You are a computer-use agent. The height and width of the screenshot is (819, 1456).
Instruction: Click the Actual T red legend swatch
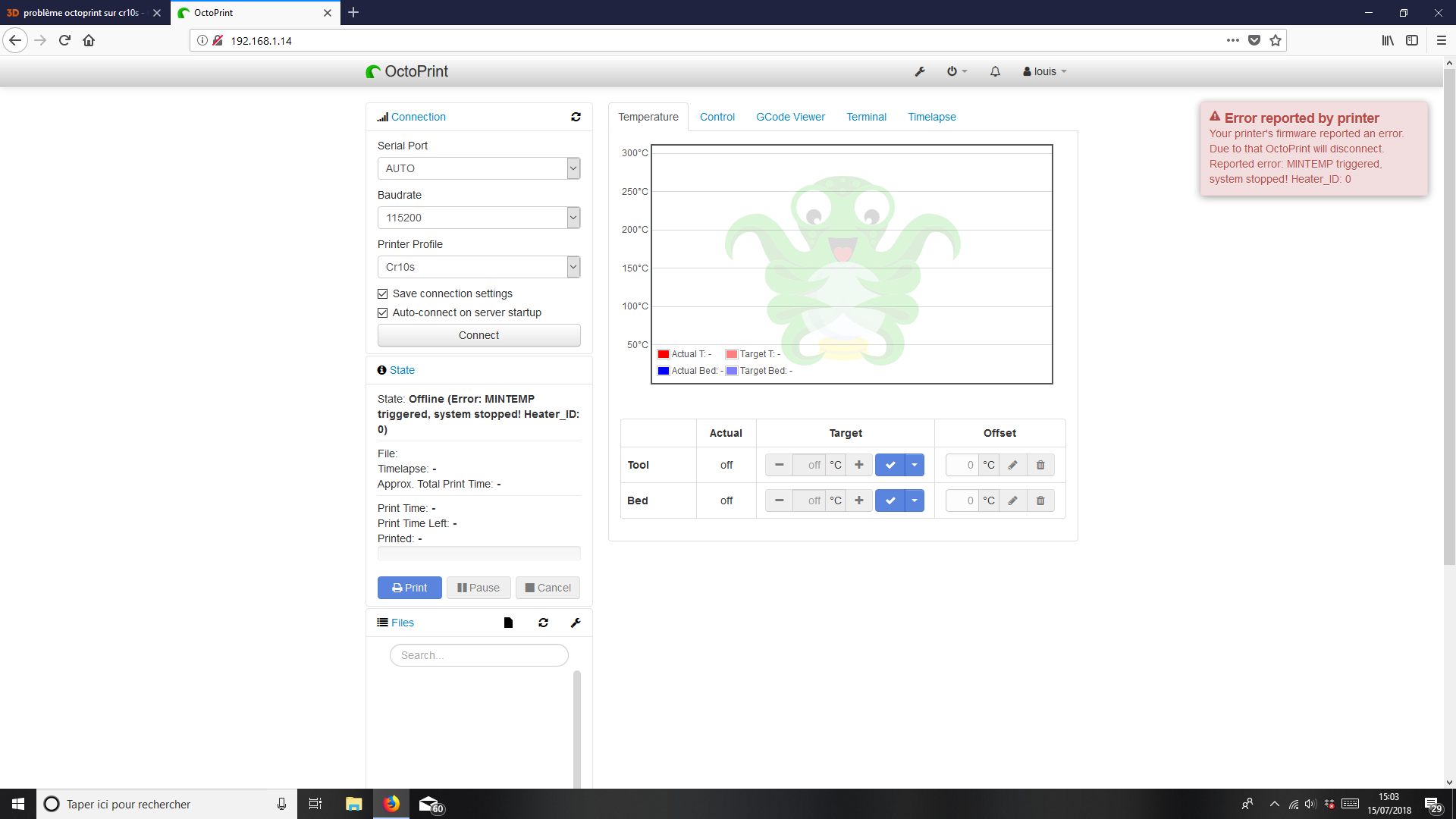664,354
